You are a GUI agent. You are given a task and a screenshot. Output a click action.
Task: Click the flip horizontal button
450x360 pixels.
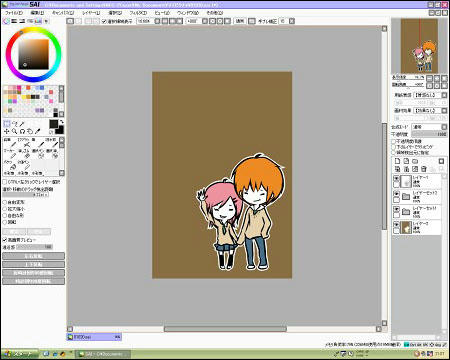(x=33, y=256)
